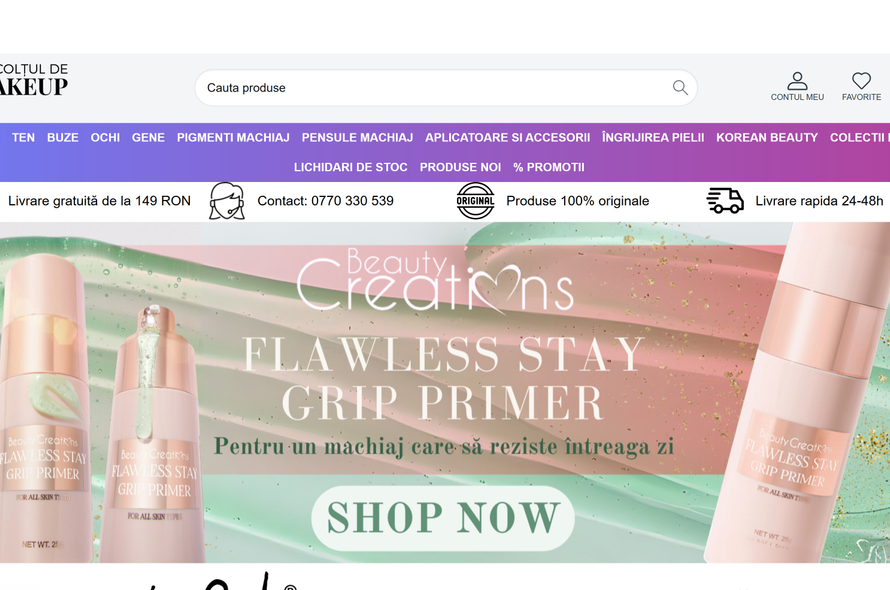Click the fast delivery truck icon
Image resolution: width=890 pixels, height=590 pixels.
pos(725,200)
